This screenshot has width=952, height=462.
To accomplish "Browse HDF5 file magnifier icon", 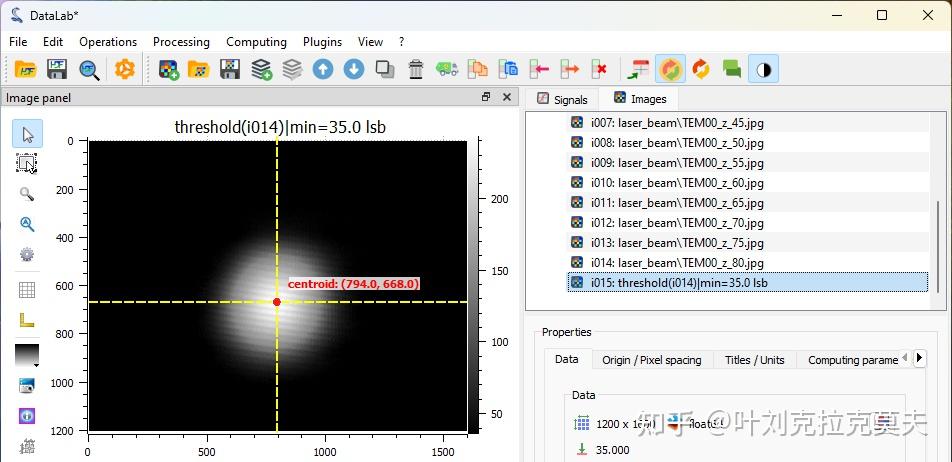I will click(x=89, y=69).
